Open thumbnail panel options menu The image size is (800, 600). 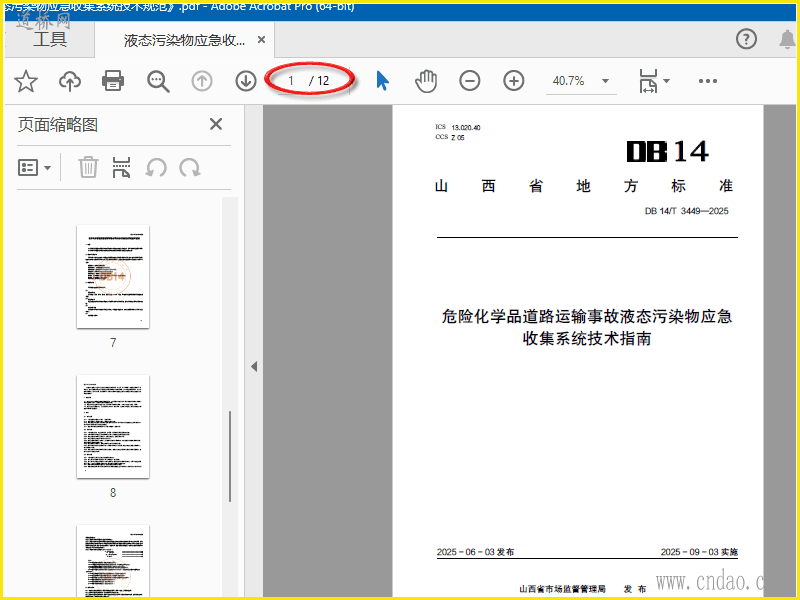click(34, 167)
